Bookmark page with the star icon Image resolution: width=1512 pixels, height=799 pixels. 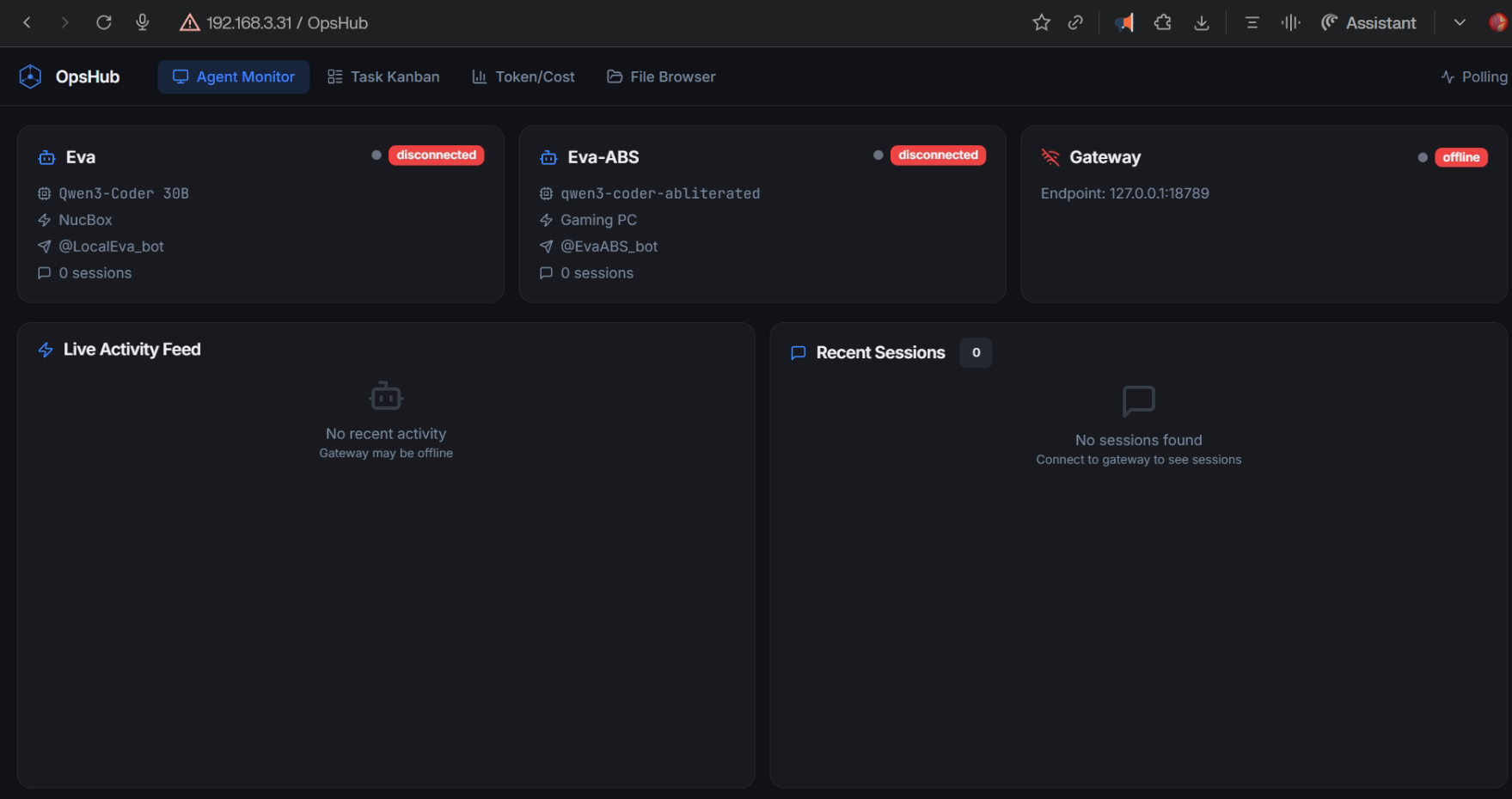tap(1041, 23)
